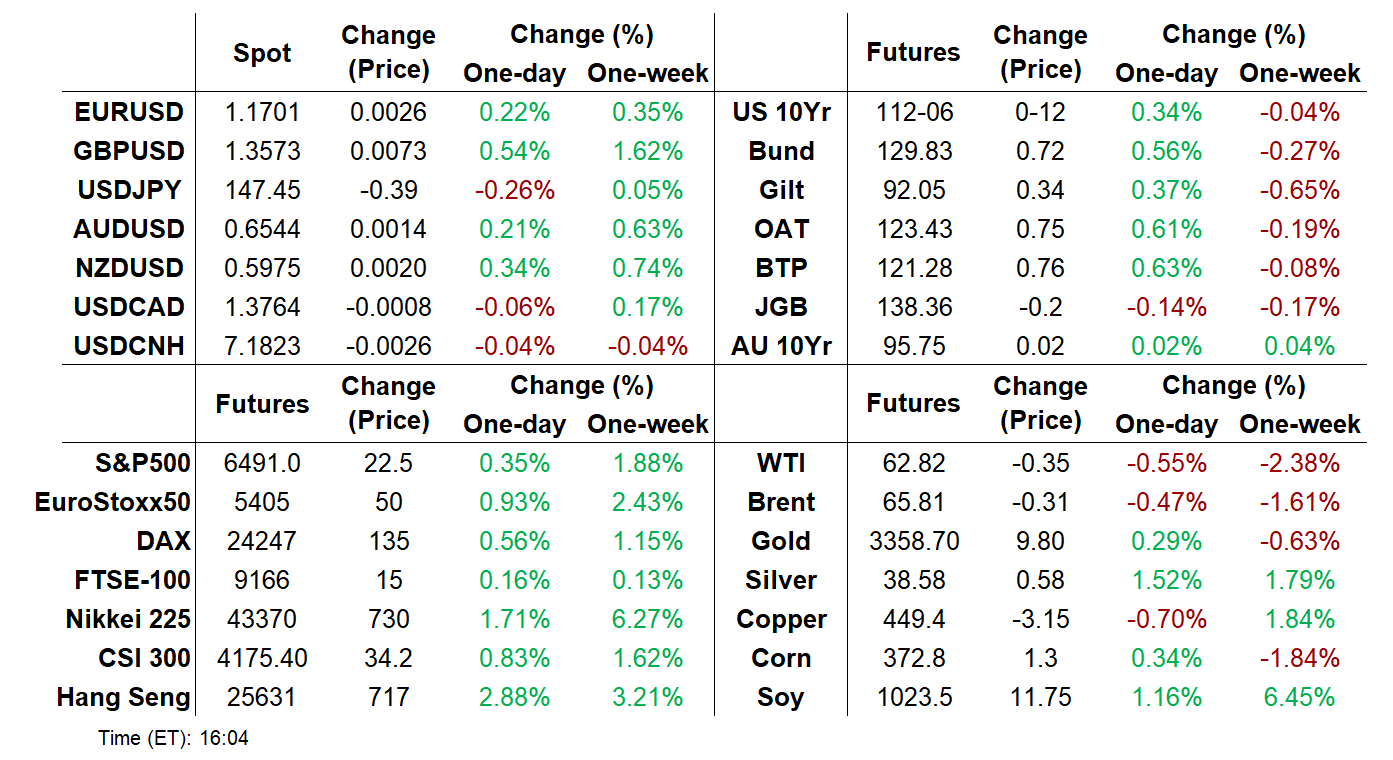This screenshot has width=1393, height=760.
Task: Click the Time (ET) 16:04 label
Action: click(173, 739)
